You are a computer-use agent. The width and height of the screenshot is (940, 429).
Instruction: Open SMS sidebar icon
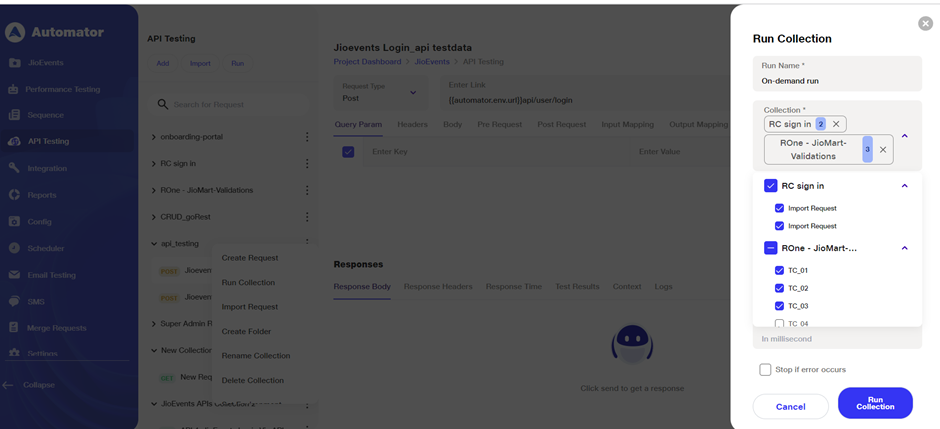click(14, 301)
